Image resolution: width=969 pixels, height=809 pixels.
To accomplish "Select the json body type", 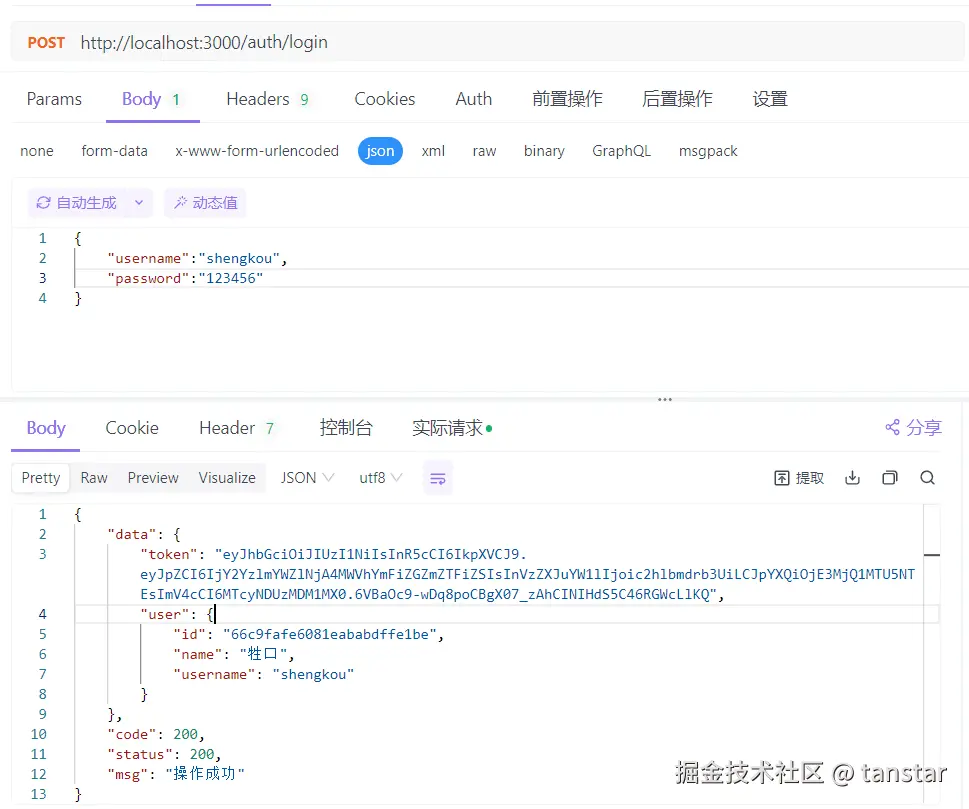I will (x=380, y=151).
